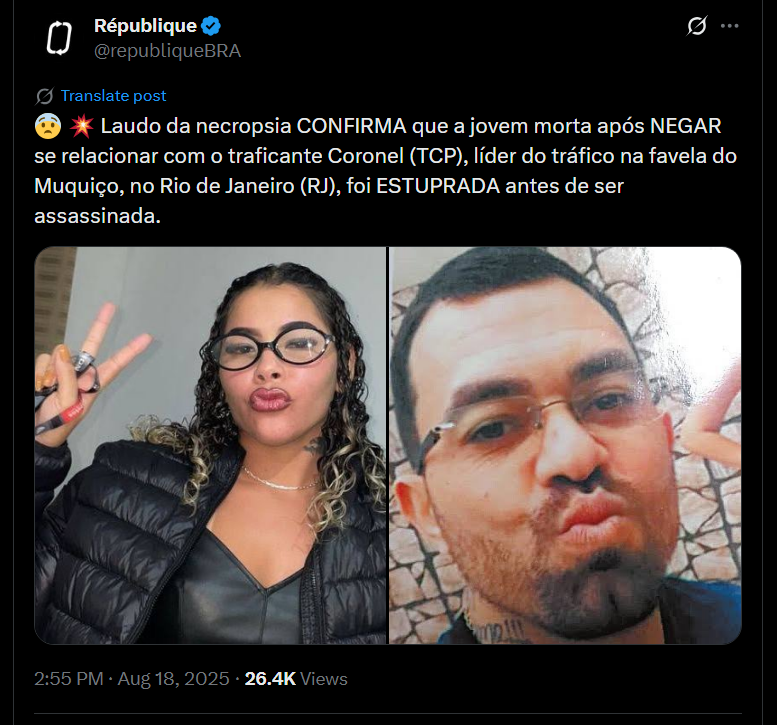The width and height of the screenshot is (777, 725).
Task: Open République profile avatar
Action: coord(59,38)
